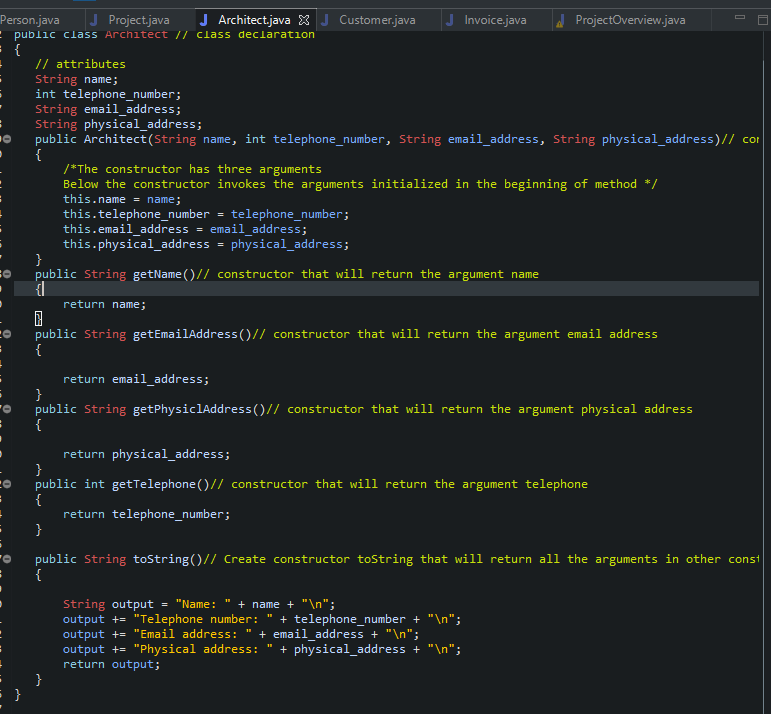The width and height of the screenshot is (771, 714).
Task: Switch to the Customer.java tab
Action: [377, 20]
